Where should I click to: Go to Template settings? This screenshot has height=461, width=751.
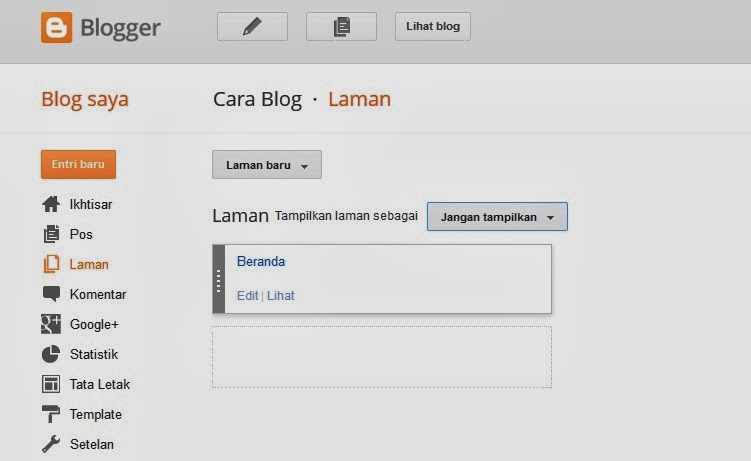(x=96, y=415)
